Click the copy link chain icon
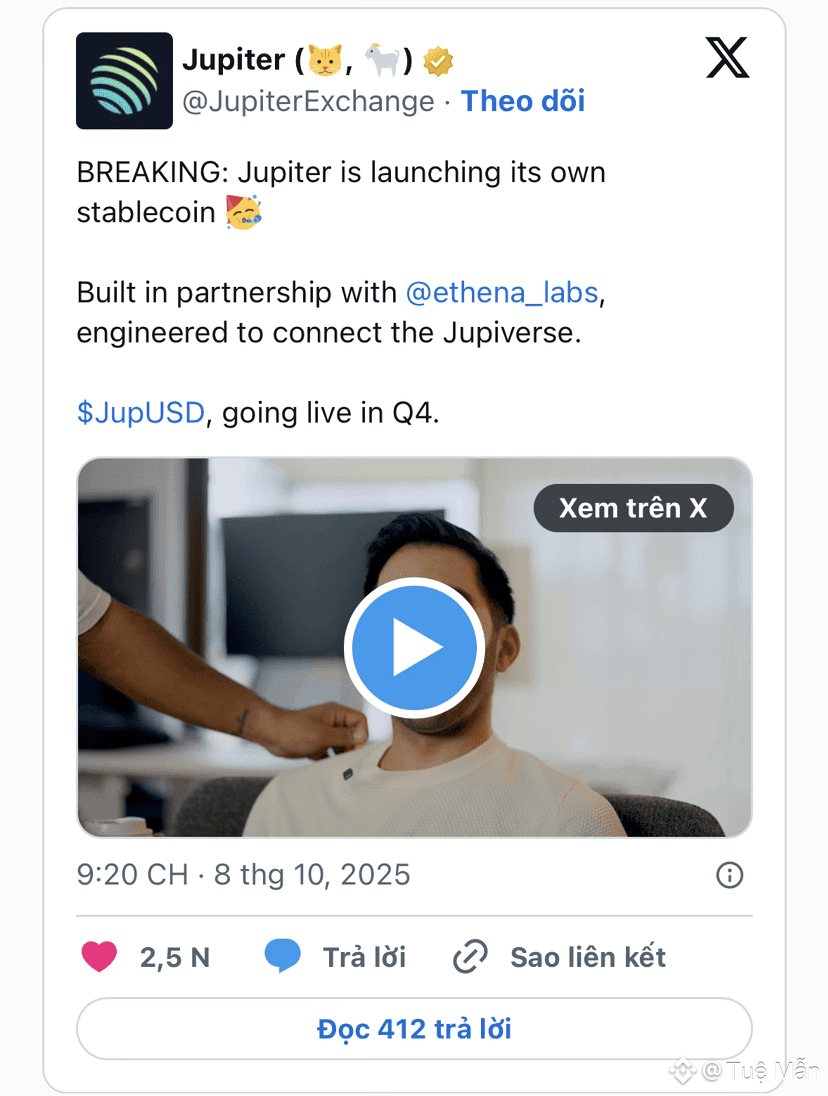 tap(469, 957)
